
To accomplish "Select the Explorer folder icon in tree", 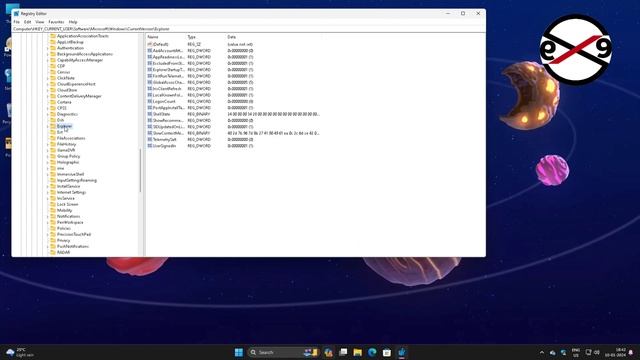I will click(x=53, y=126).
